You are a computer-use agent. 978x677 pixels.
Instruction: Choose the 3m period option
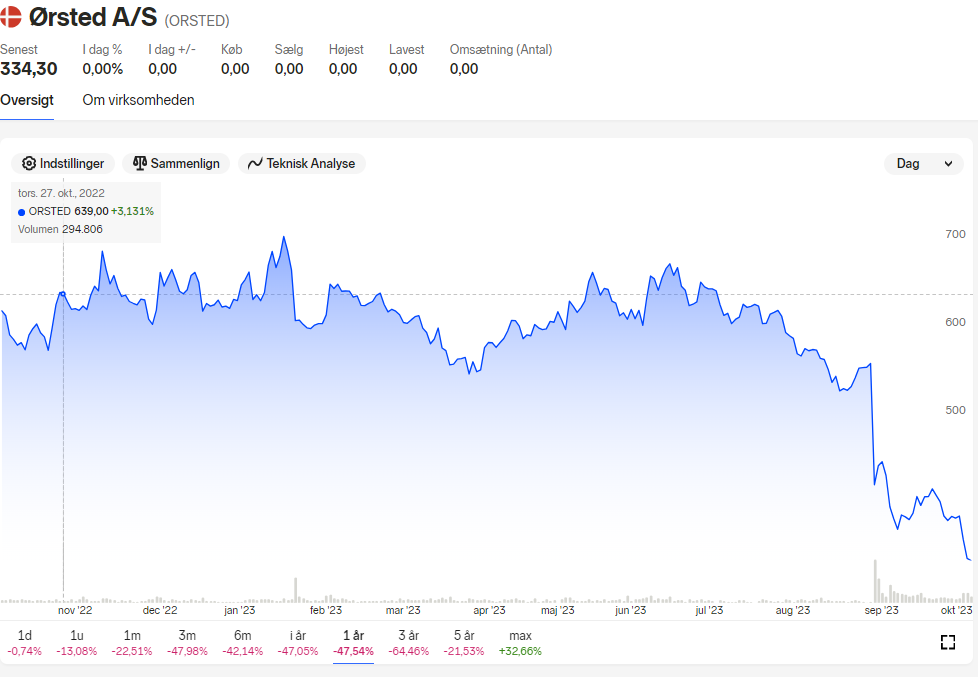tap(187, 643)
